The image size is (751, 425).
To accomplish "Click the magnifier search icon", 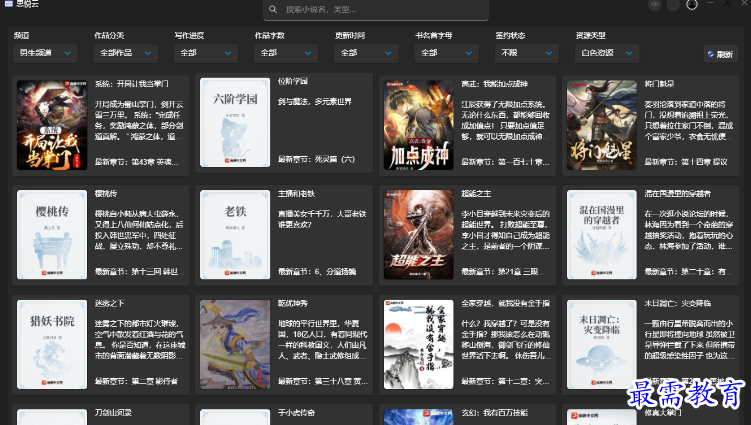I will [x=273, y=9].
